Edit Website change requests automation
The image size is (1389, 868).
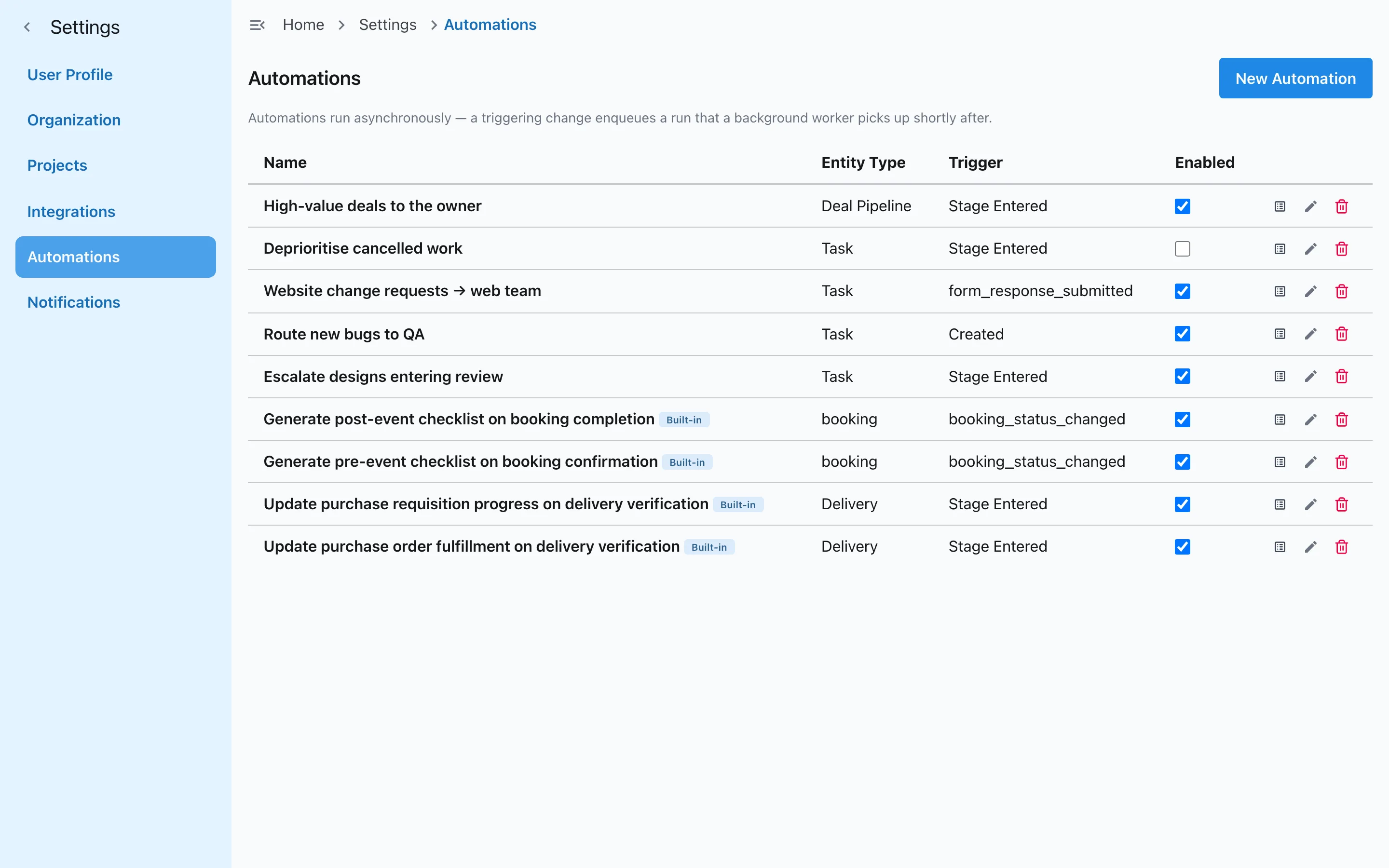pyautogui.click(x=1310, y=291)
